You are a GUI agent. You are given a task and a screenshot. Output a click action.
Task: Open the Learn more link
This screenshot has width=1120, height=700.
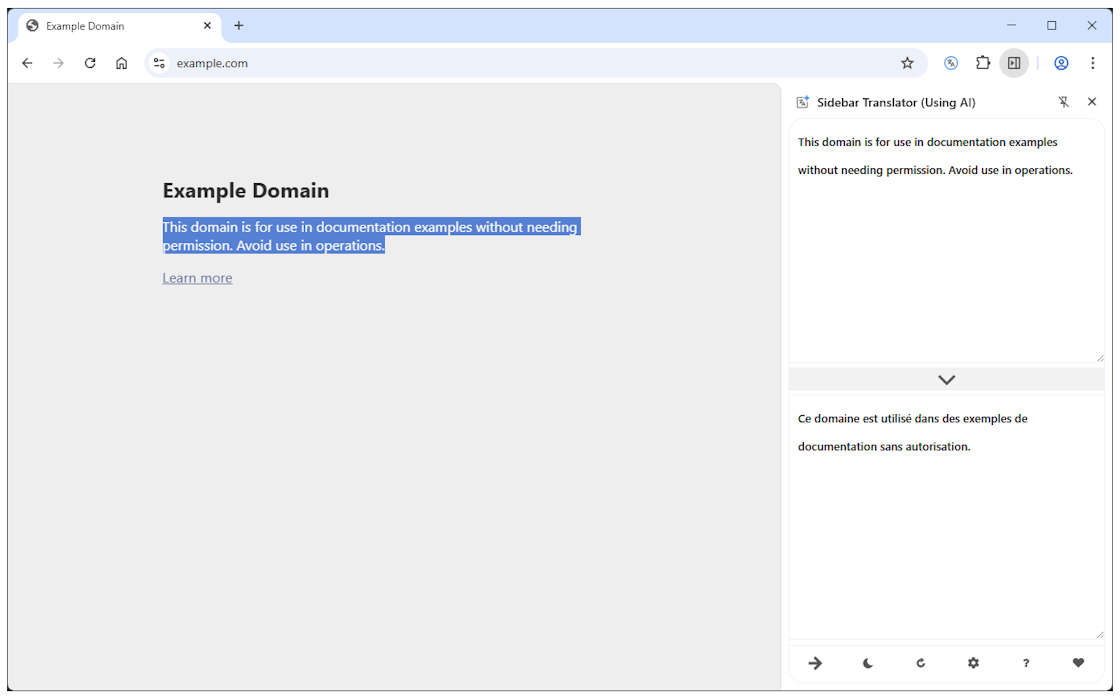pyautogui.click(x=197, y=278)
